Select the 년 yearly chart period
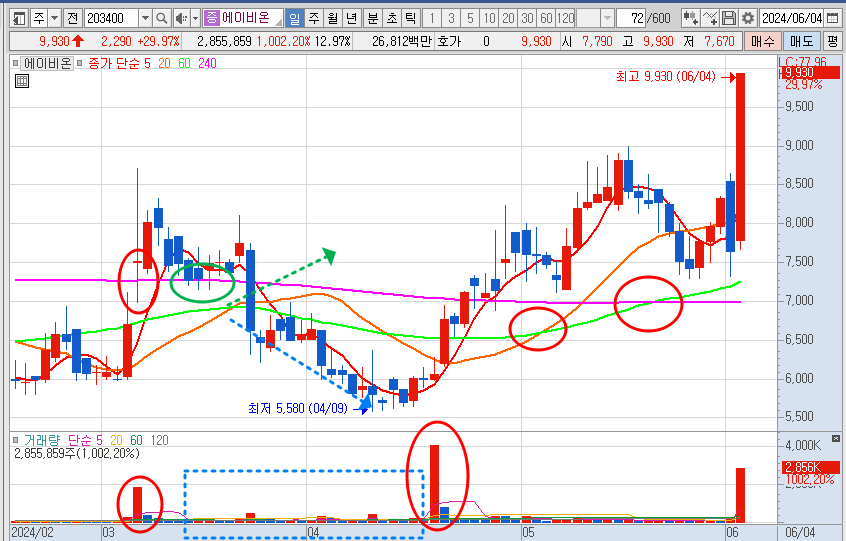The height and width of the screenshot is (541, 846). 351,18
